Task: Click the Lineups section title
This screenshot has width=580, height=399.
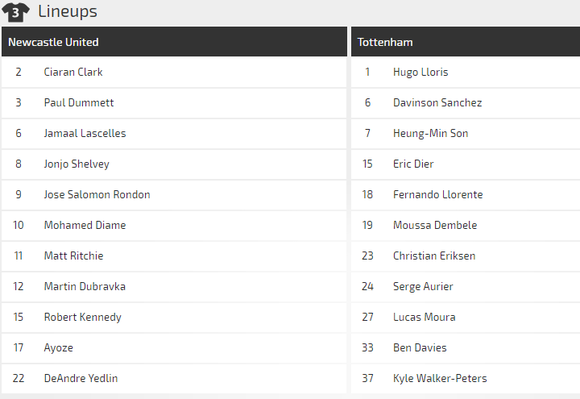Action: pyautogui.click(x=68, y=11)
